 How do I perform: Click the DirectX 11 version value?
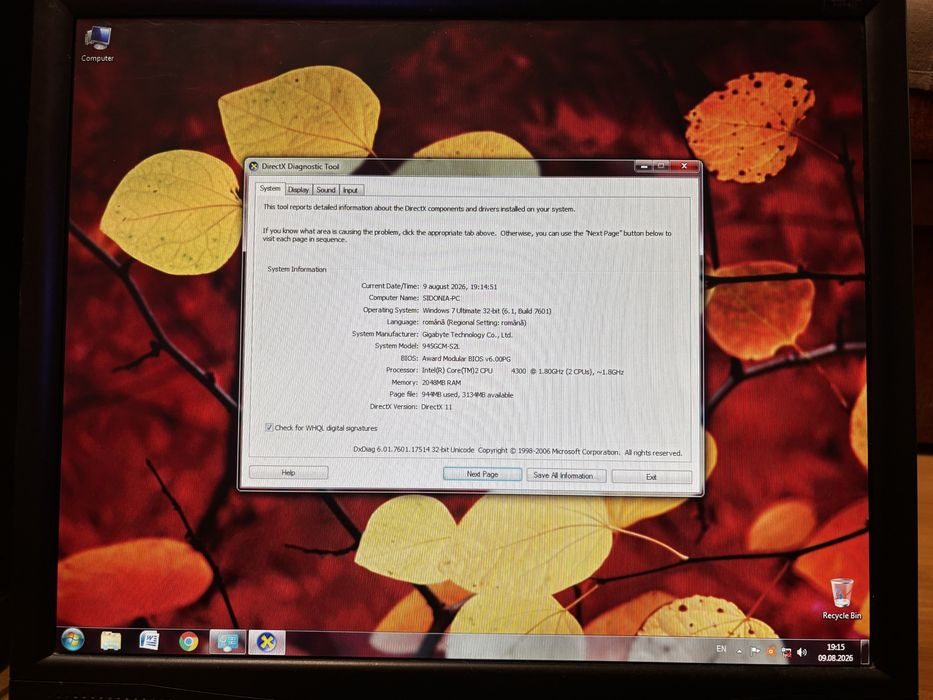tap(437, 407)
